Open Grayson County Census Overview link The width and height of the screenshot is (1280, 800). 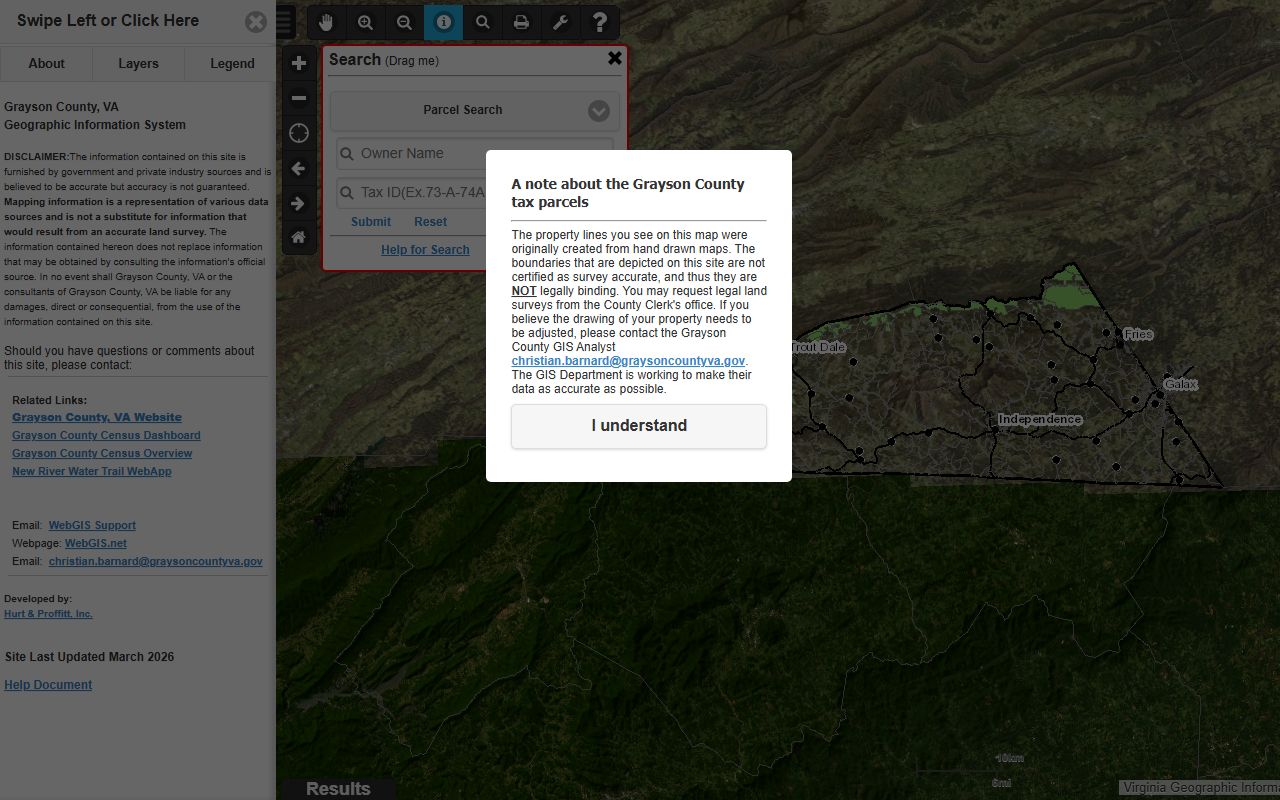click(x=102, y=453)
